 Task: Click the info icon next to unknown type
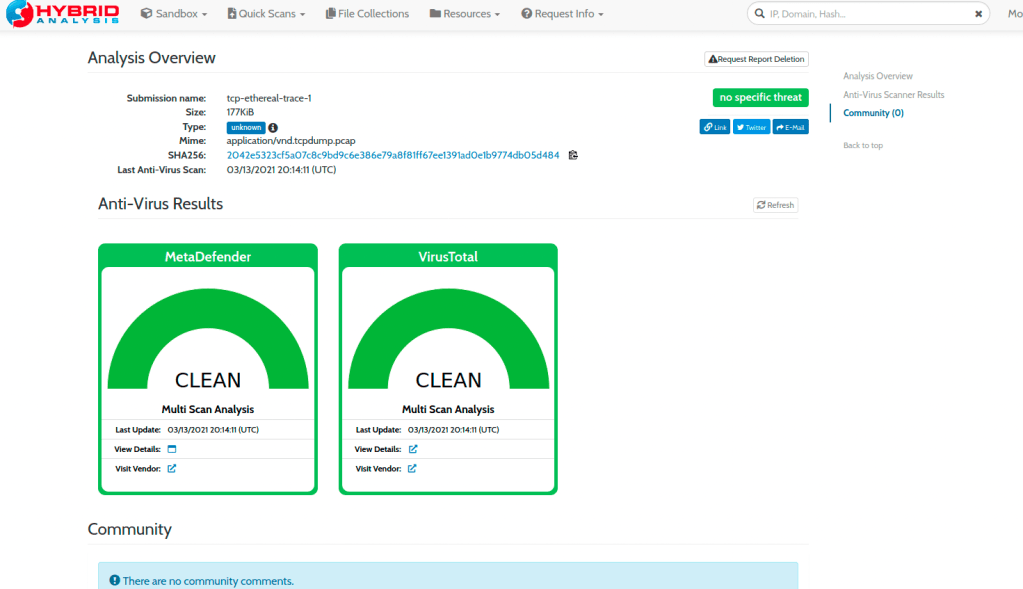tap(273, 128)
